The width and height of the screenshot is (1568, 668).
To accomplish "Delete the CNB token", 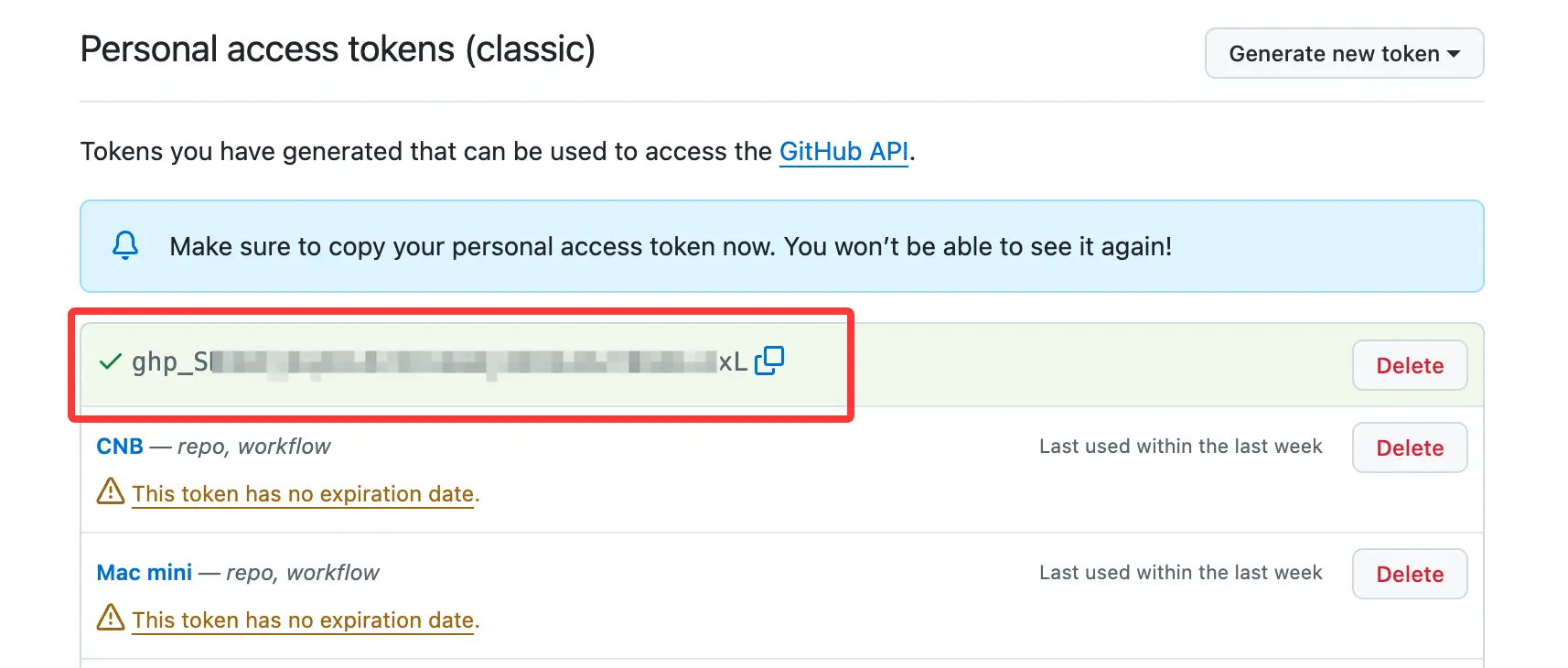I will (x=1409, y=447).
